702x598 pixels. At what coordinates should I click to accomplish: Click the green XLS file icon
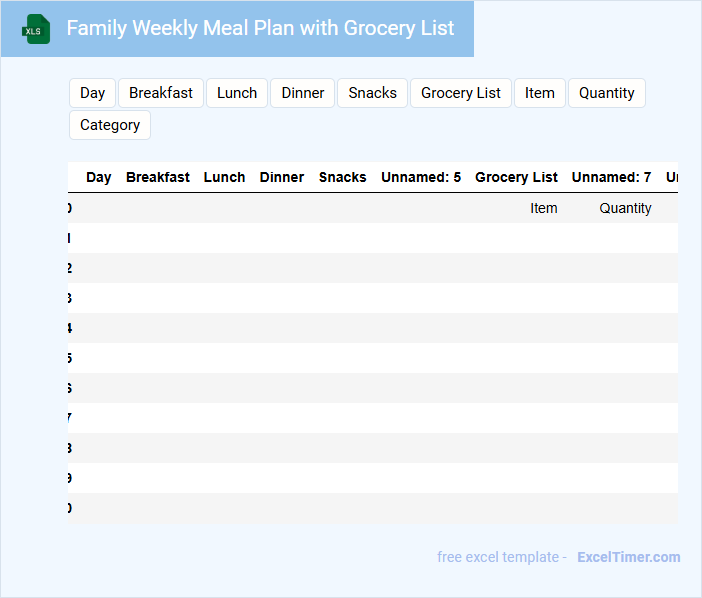(36, 29)
